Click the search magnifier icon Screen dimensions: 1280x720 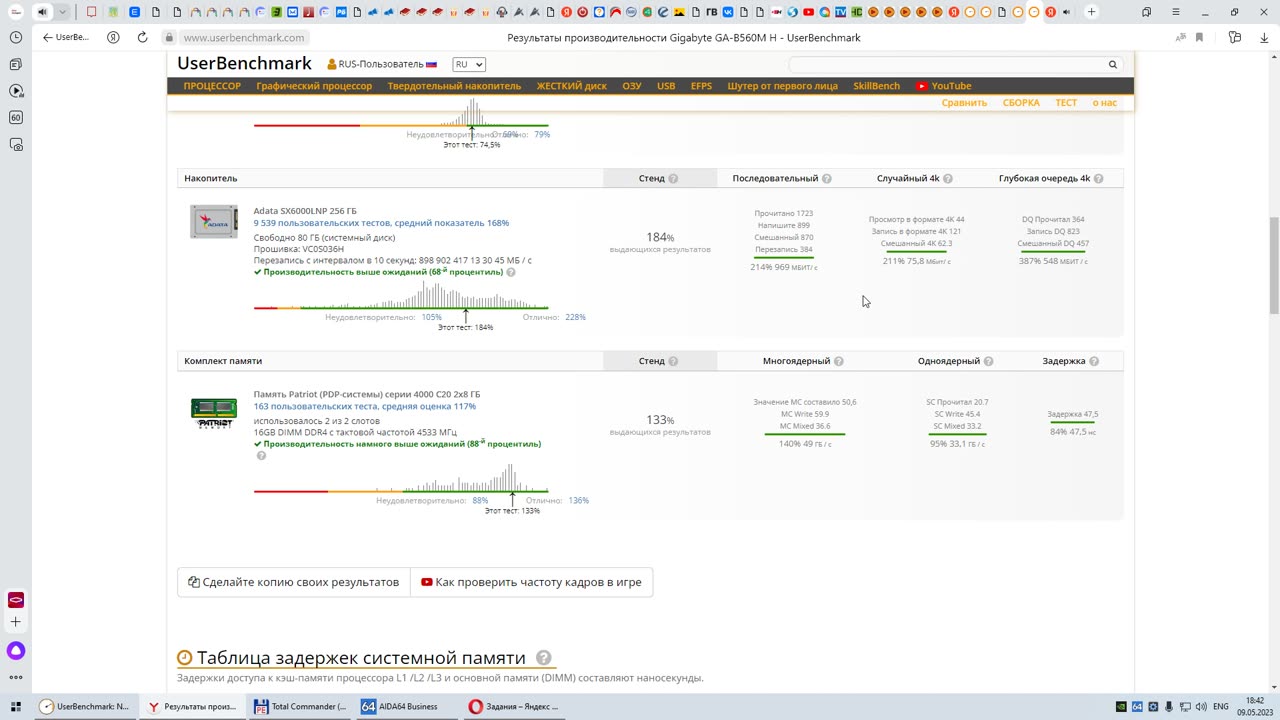pyautogui.click(x=1112, y=64)
